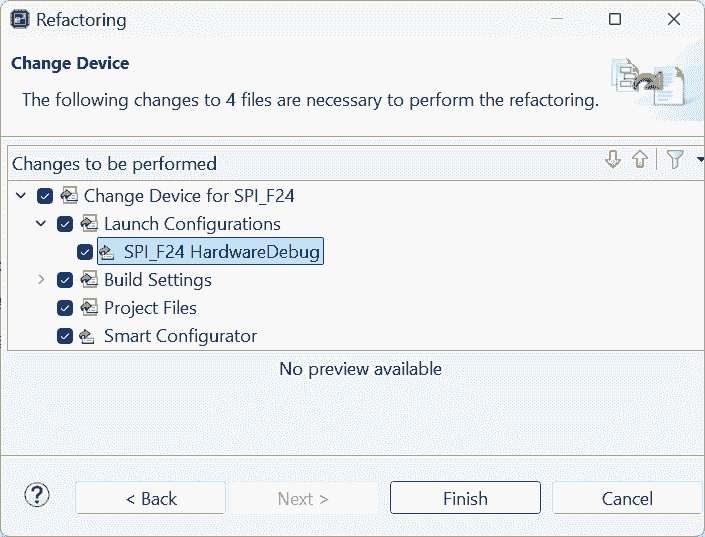Viewport: 705px width, 537px height.
Task: Click the Cancel button
Action: pyautogui.click(x=627, y=498)
